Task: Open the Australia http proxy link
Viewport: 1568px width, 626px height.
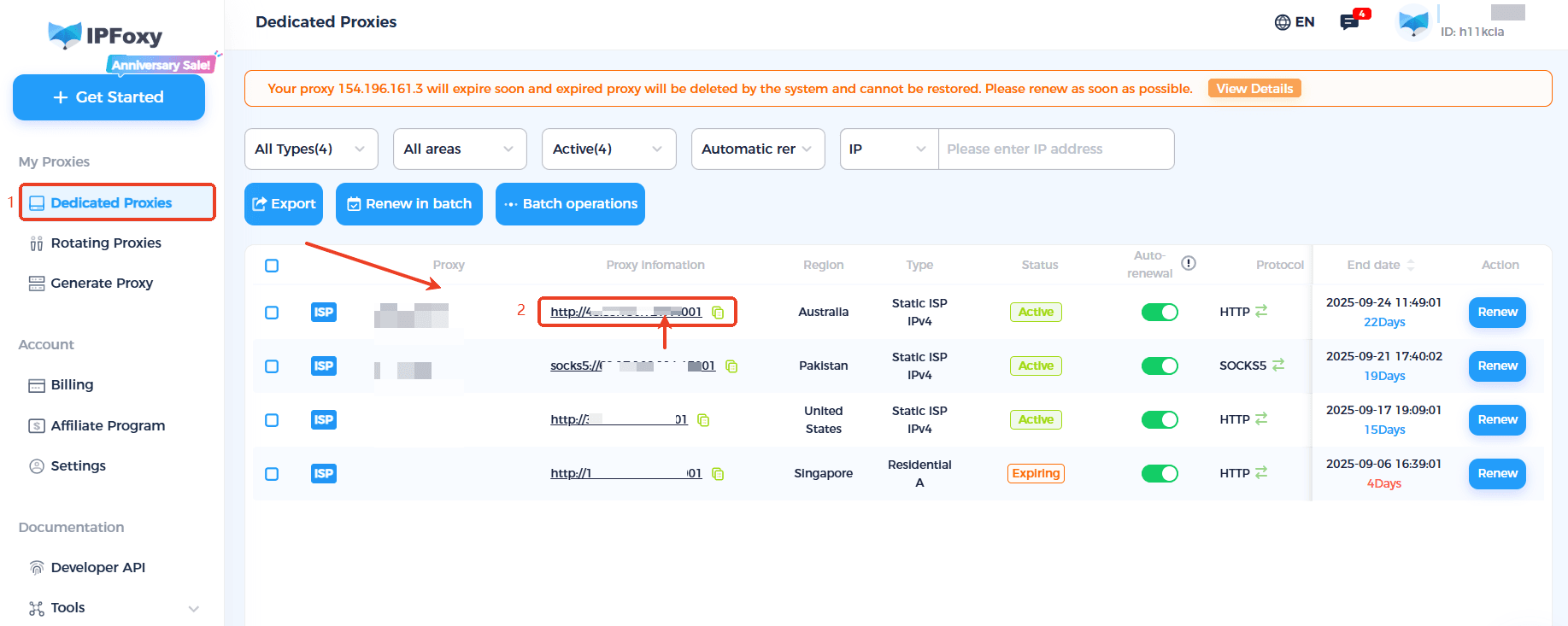Action: click(625, 313)
